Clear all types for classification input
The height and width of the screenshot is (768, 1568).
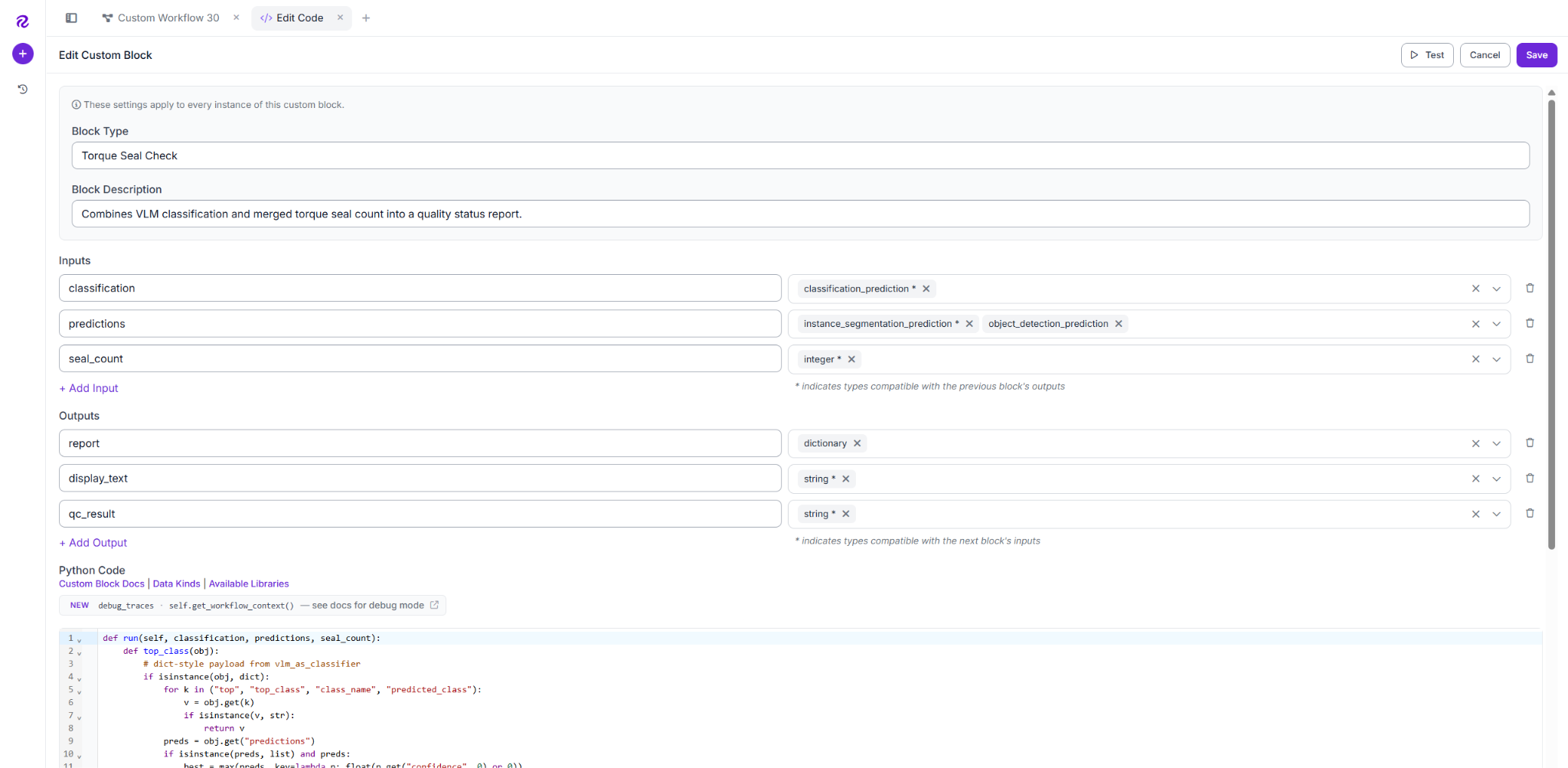click(1475, 289)
